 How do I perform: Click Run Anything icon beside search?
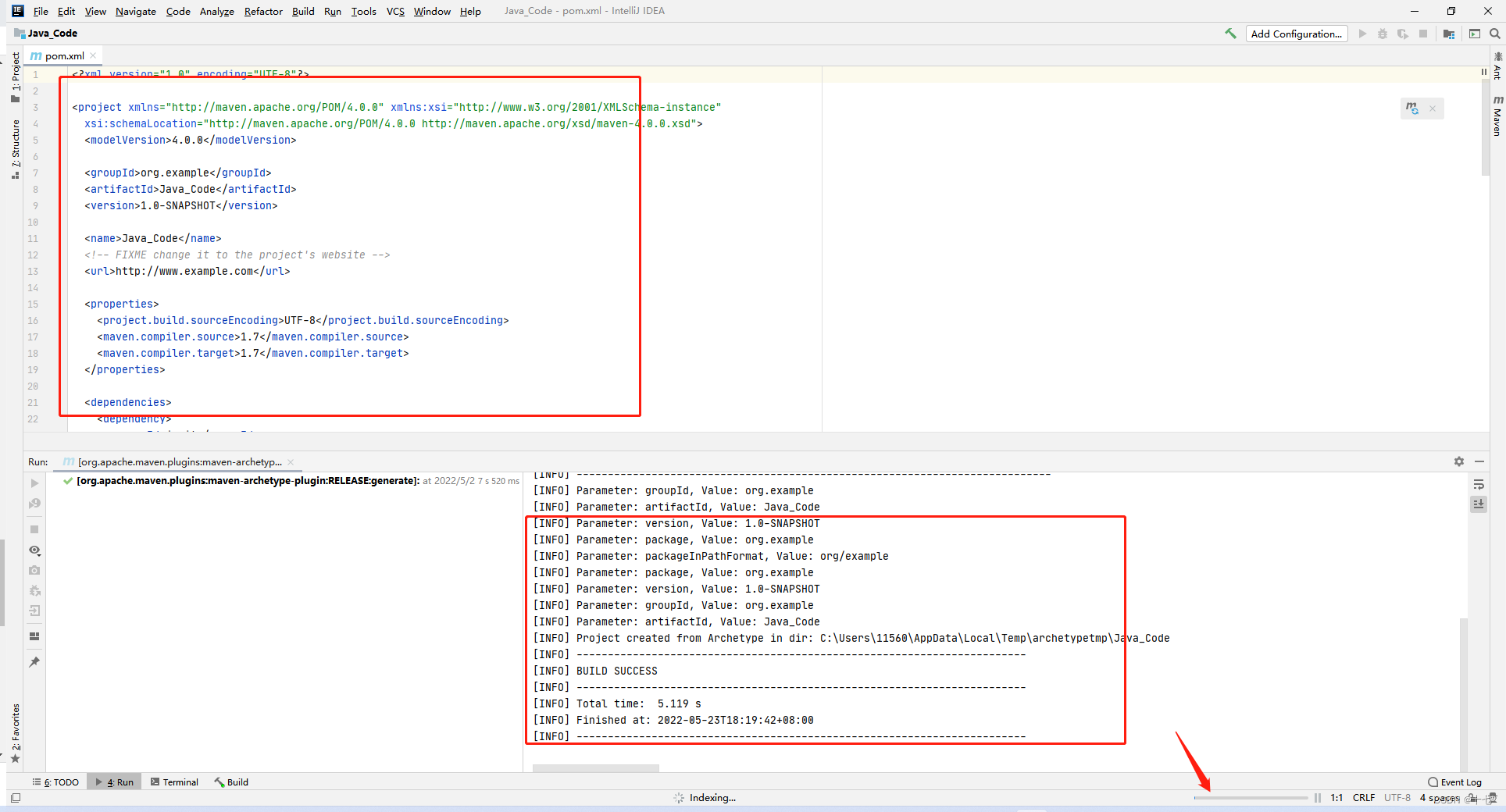pos(1475,34)
